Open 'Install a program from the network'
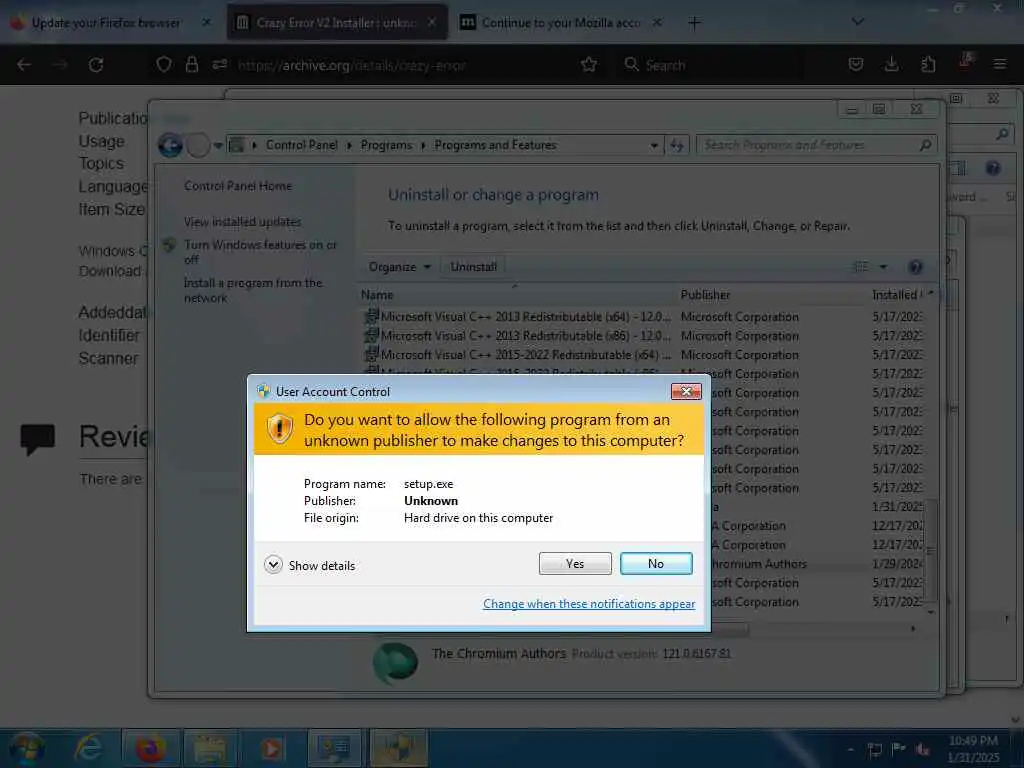The image size is (1024, 768). 253,290
